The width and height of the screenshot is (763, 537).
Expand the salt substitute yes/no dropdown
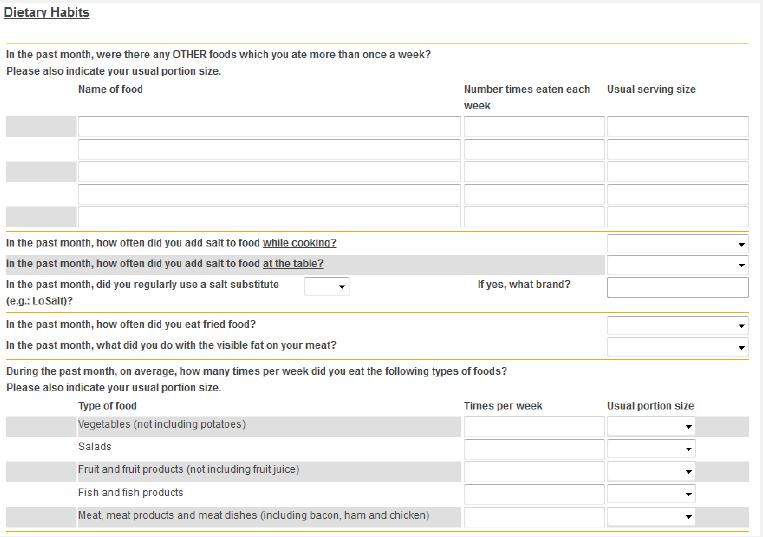coord(327,286)
